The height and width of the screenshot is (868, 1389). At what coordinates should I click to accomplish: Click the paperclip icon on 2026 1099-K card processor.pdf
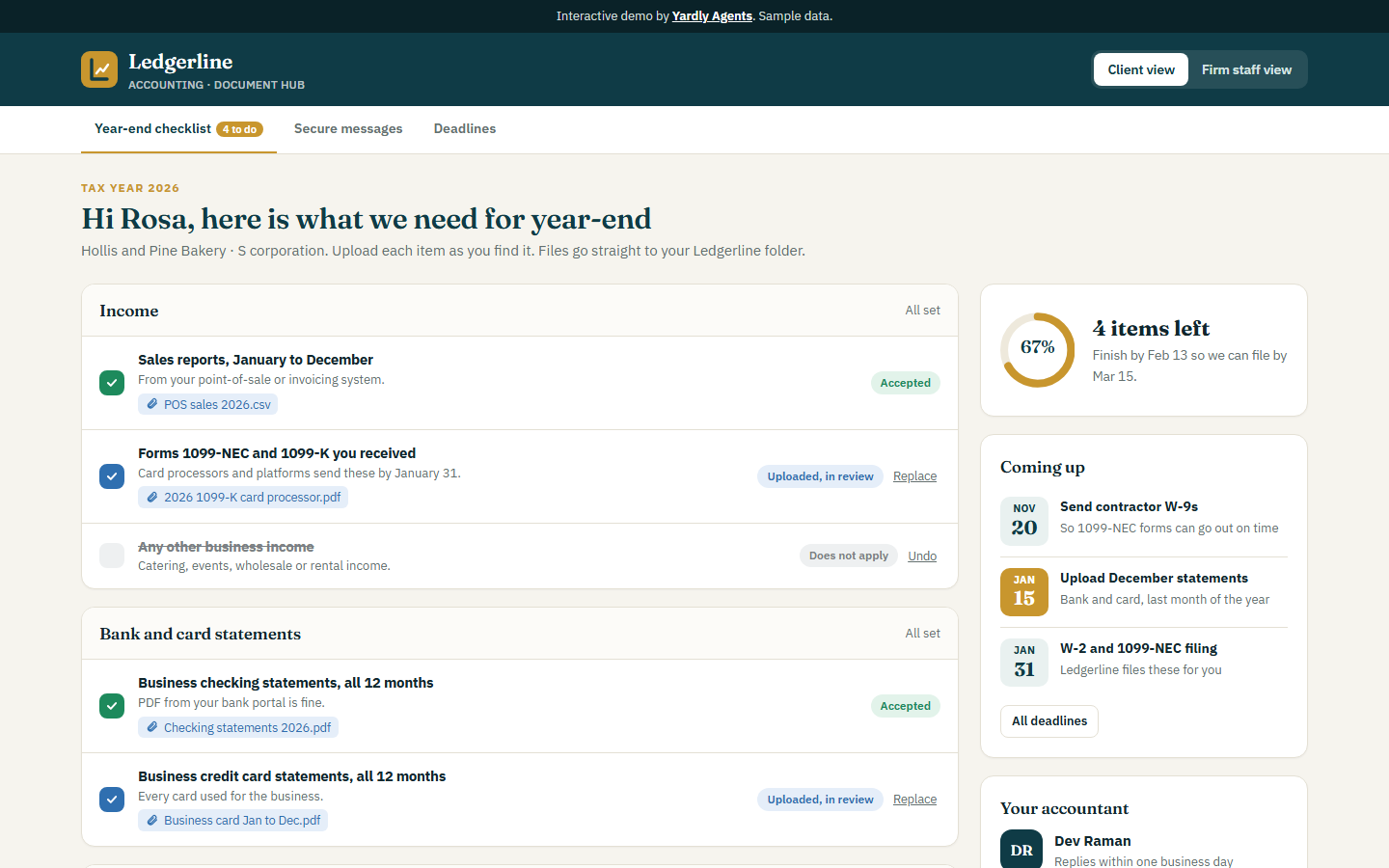151,497
